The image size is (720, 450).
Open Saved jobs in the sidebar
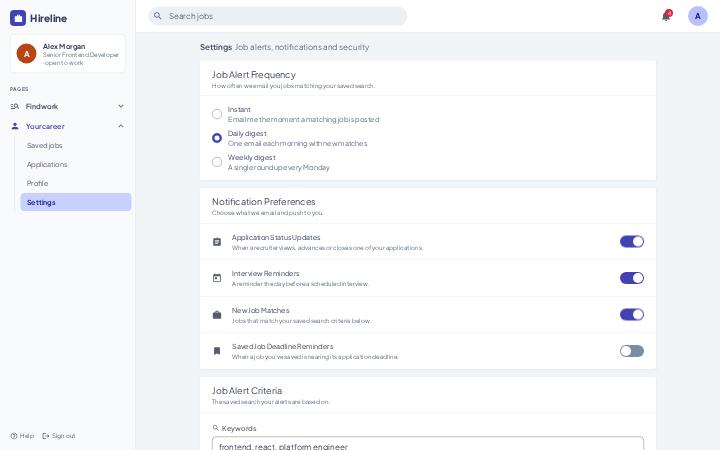76,146
